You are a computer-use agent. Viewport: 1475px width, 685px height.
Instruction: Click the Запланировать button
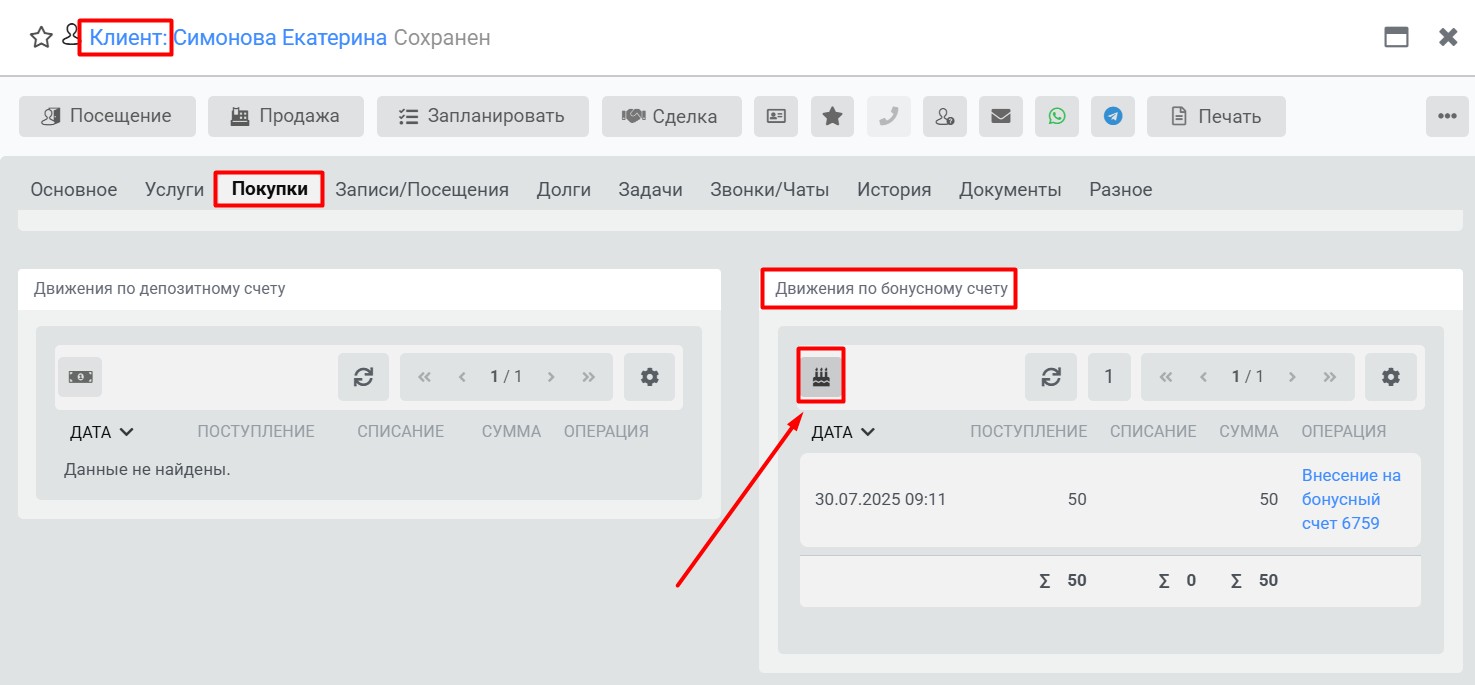[483, 116]
